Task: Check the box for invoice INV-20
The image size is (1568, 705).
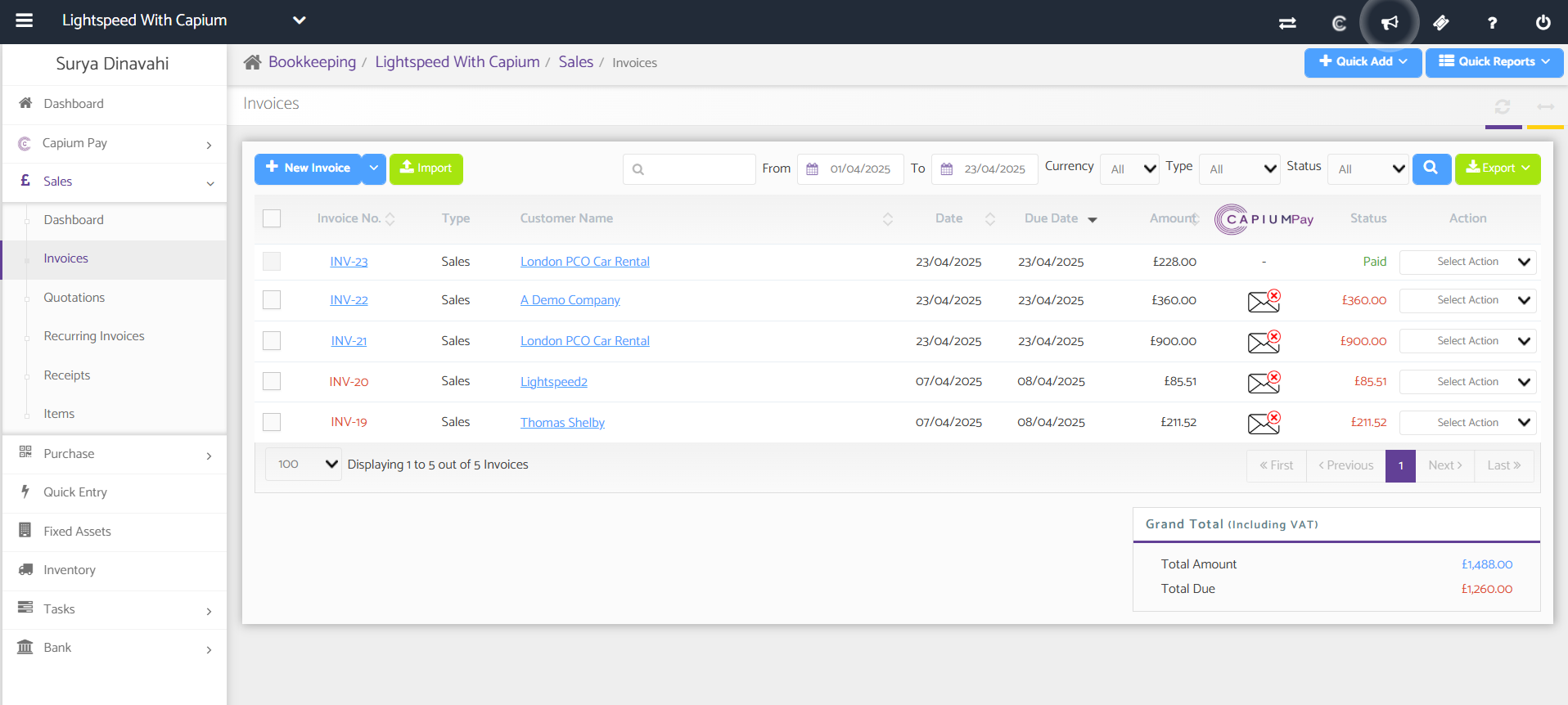Action: 272,382
